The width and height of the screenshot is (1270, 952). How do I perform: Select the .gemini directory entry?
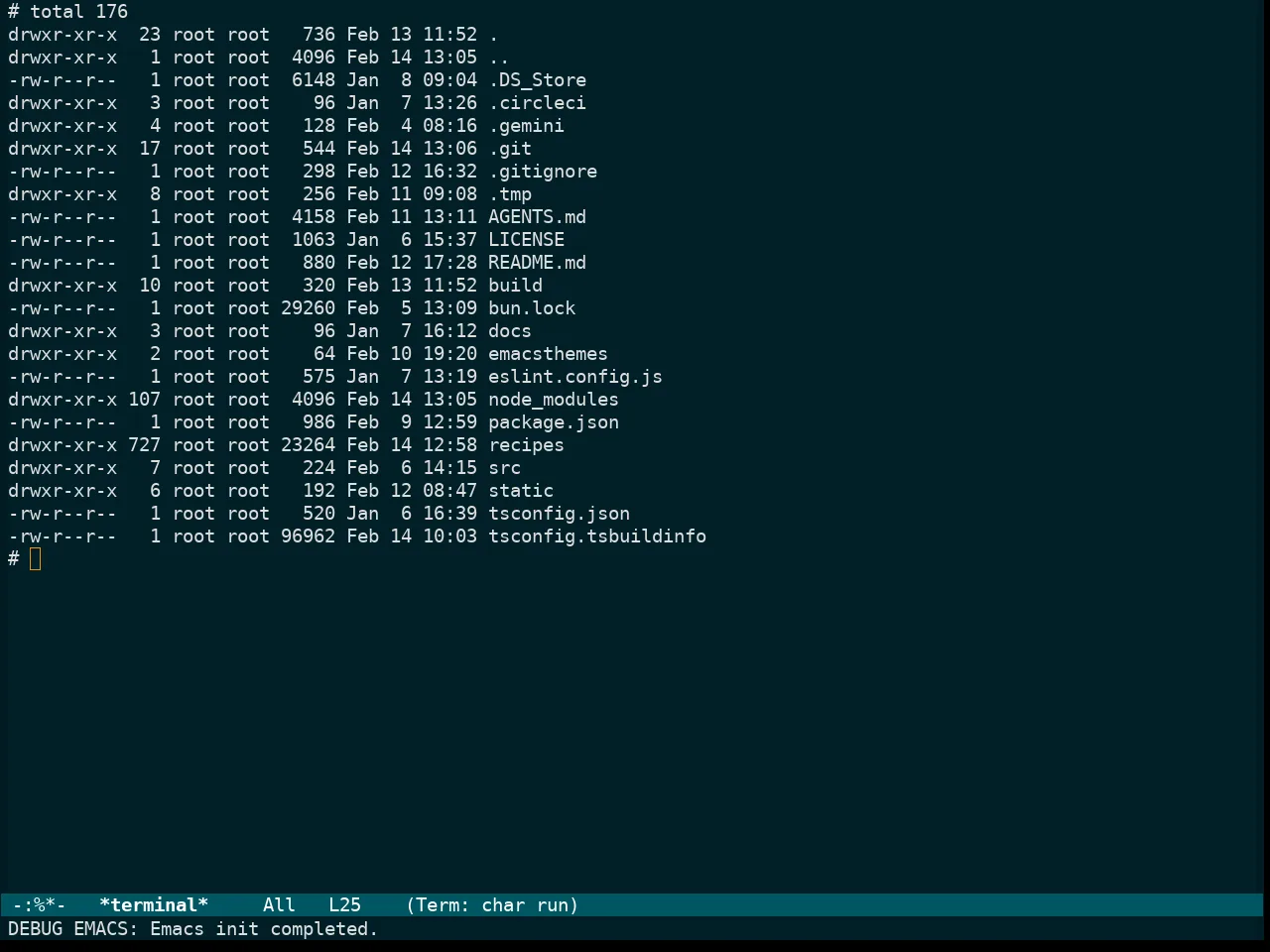pyautogui.click(x=526, y=126)
